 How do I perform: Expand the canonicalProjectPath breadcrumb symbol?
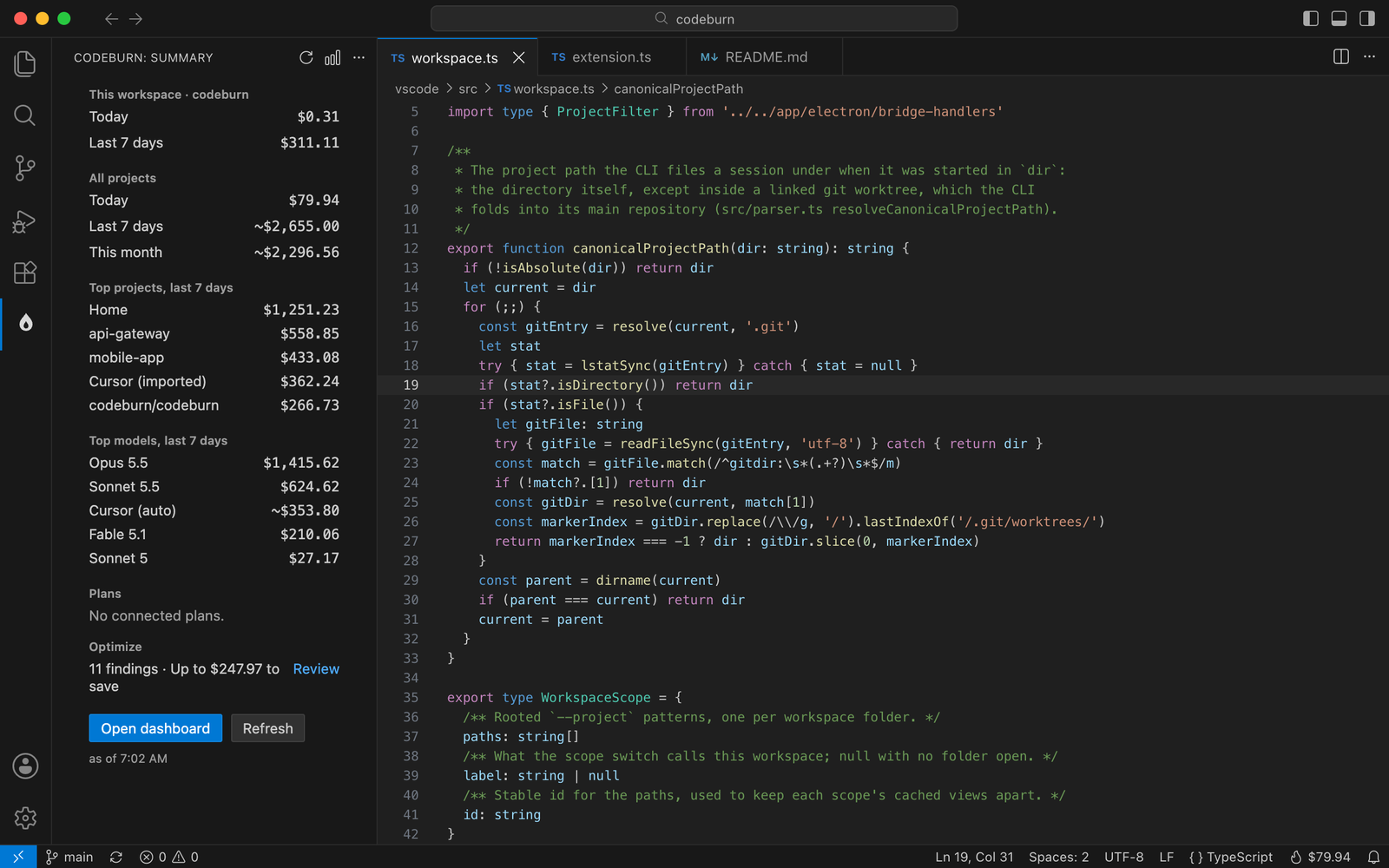pos(678,89)
